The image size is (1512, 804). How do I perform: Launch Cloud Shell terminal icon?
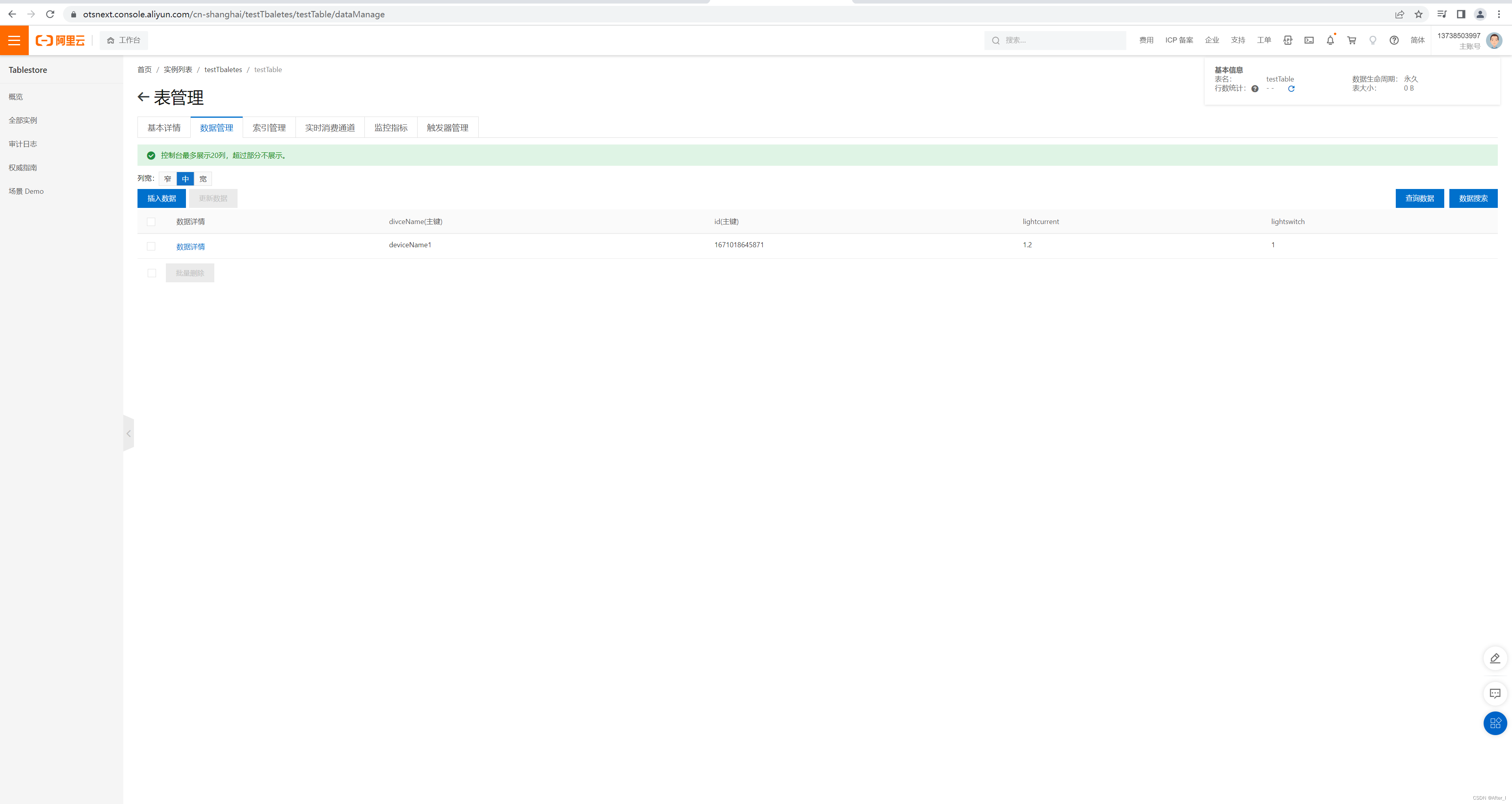click(1309, 41)
